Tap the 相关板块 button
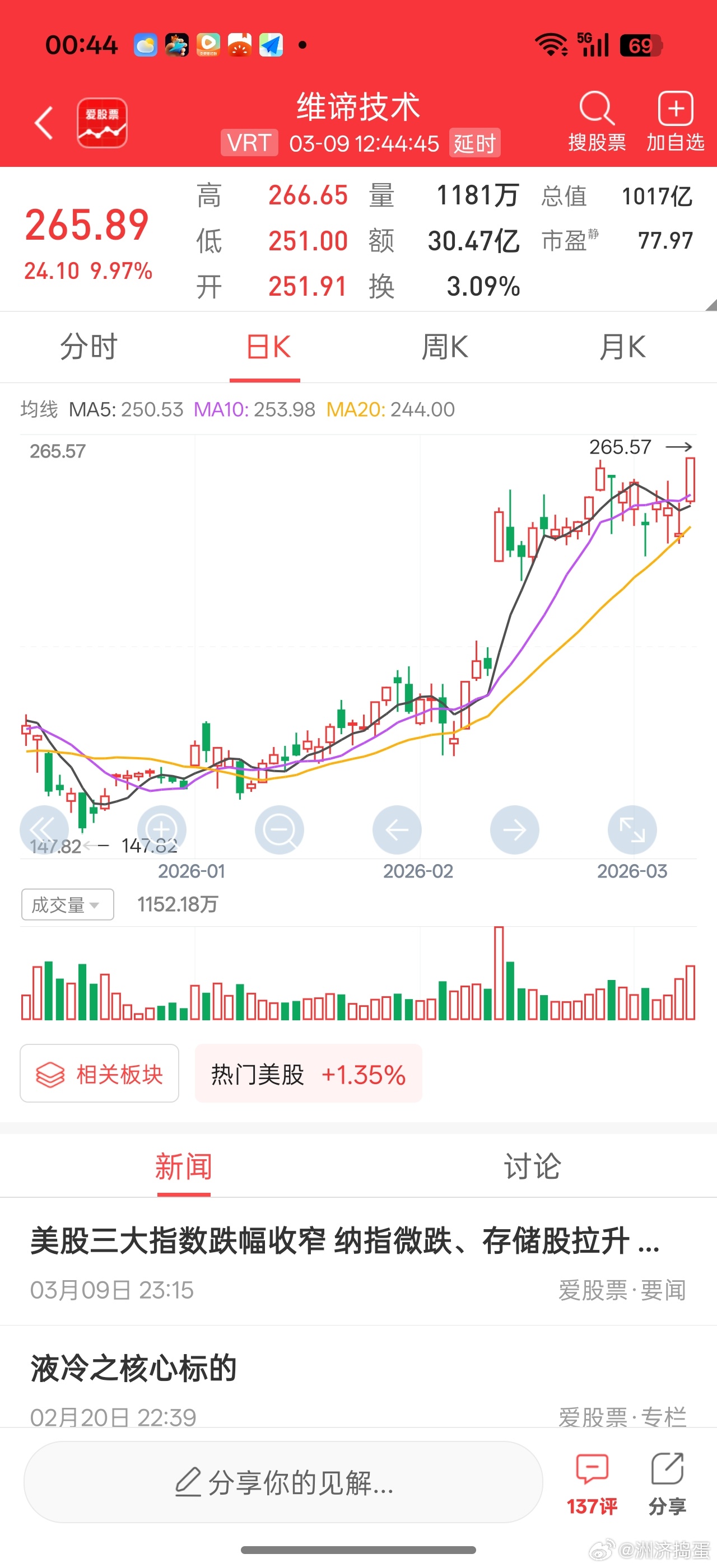Image resolution: width=717 pixels, height=1568 pixels. click(99, 1074)
